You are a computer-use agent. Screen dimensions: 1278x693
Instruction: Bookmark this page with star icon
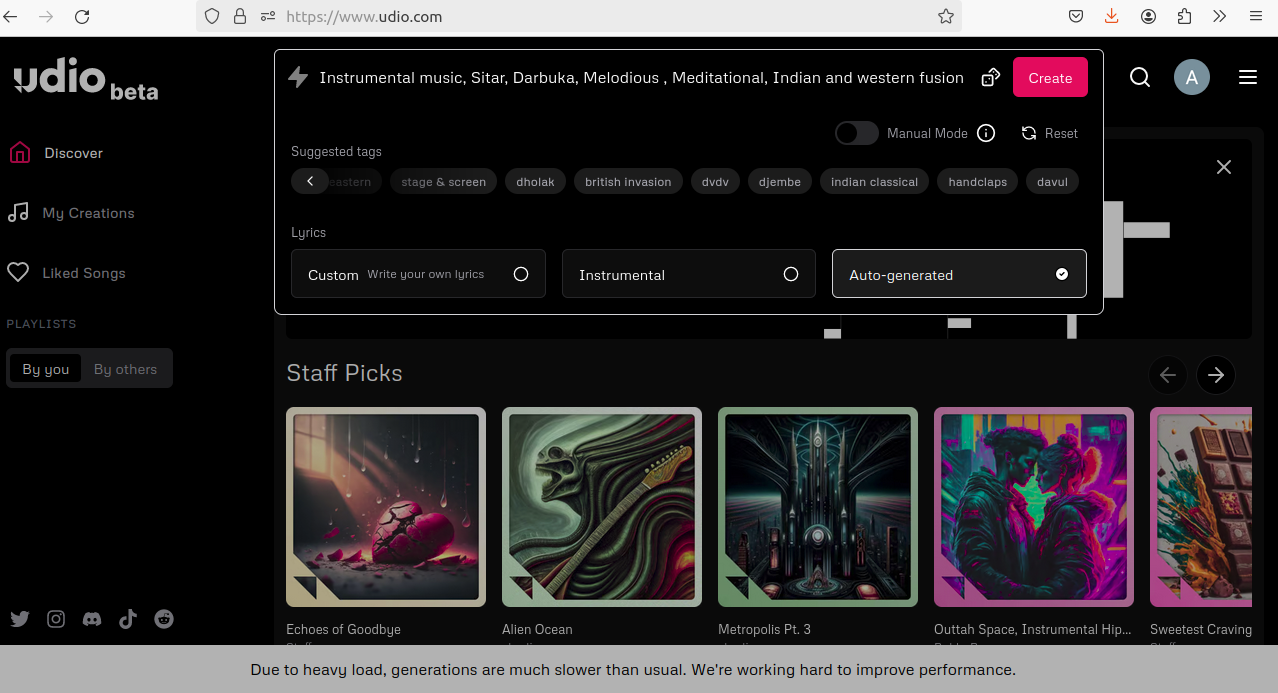coord(945,16)
